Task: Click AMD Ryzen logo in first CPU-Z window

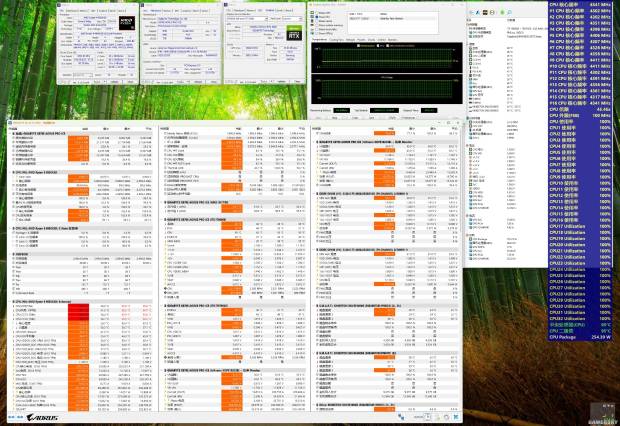Action: pos(127,23)
